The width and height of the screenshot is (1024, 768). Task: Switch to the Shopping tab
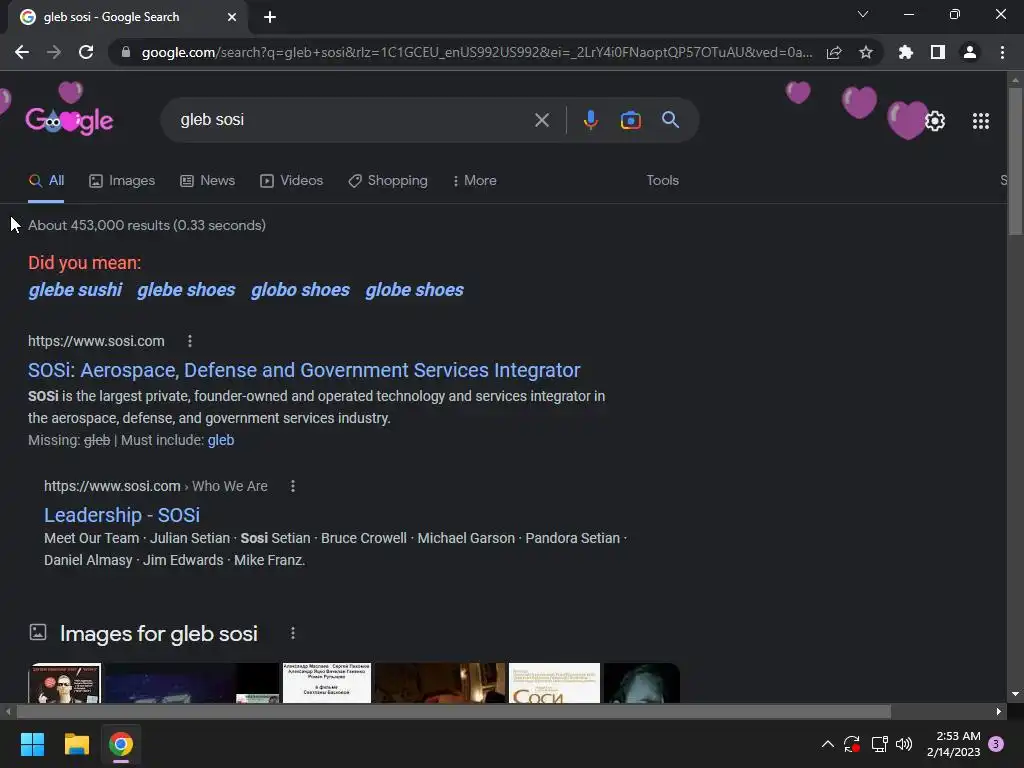click(x=388, y=181)
